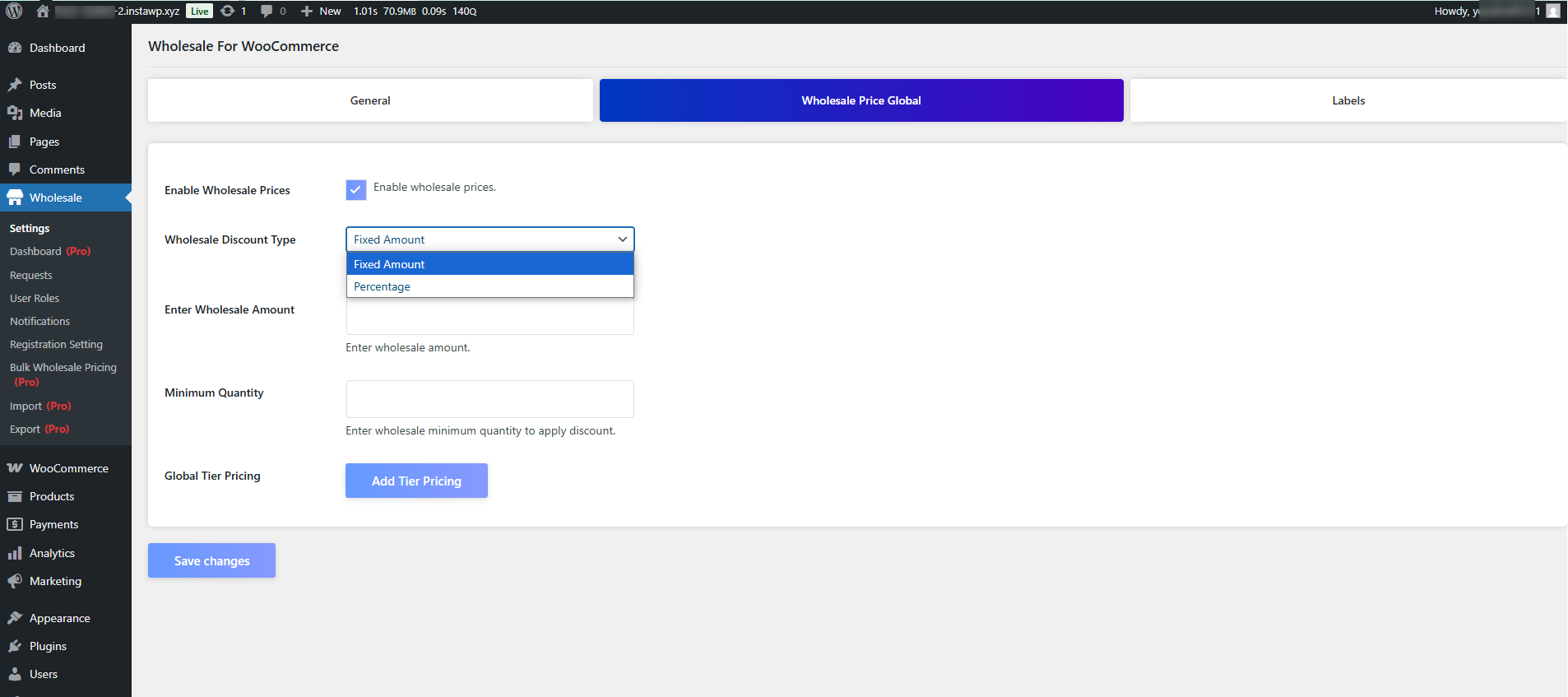Screen dimensions: 1568x697
Task: Click the Wholesale store icon
Action: coord(15,197)
